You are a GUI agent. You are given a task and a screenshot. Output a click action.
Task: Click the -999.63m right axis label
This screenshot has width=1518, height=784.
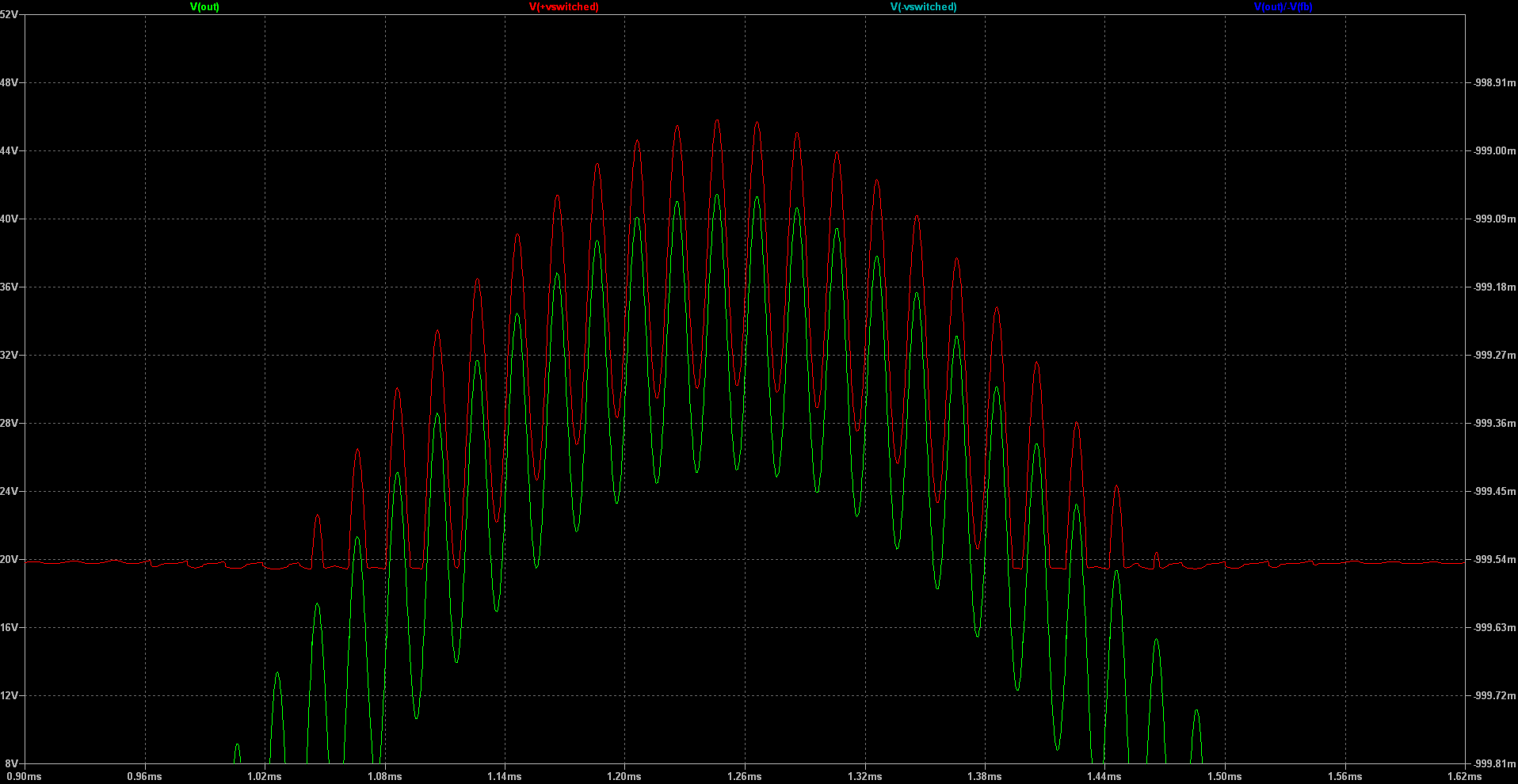pyautogui.click(x=1493, y=627)
